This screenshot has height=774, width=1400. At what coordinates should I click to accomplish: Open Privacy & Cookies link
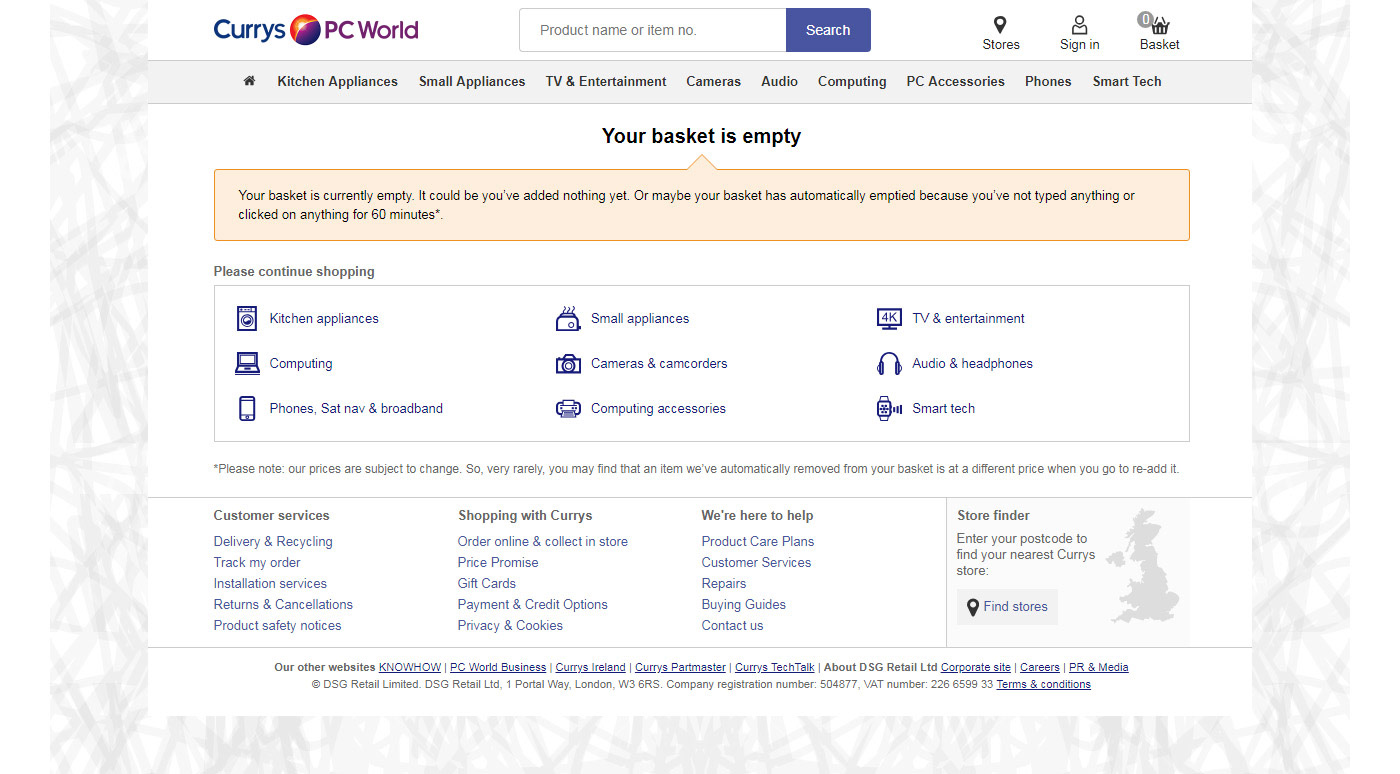tap(510, 626)
